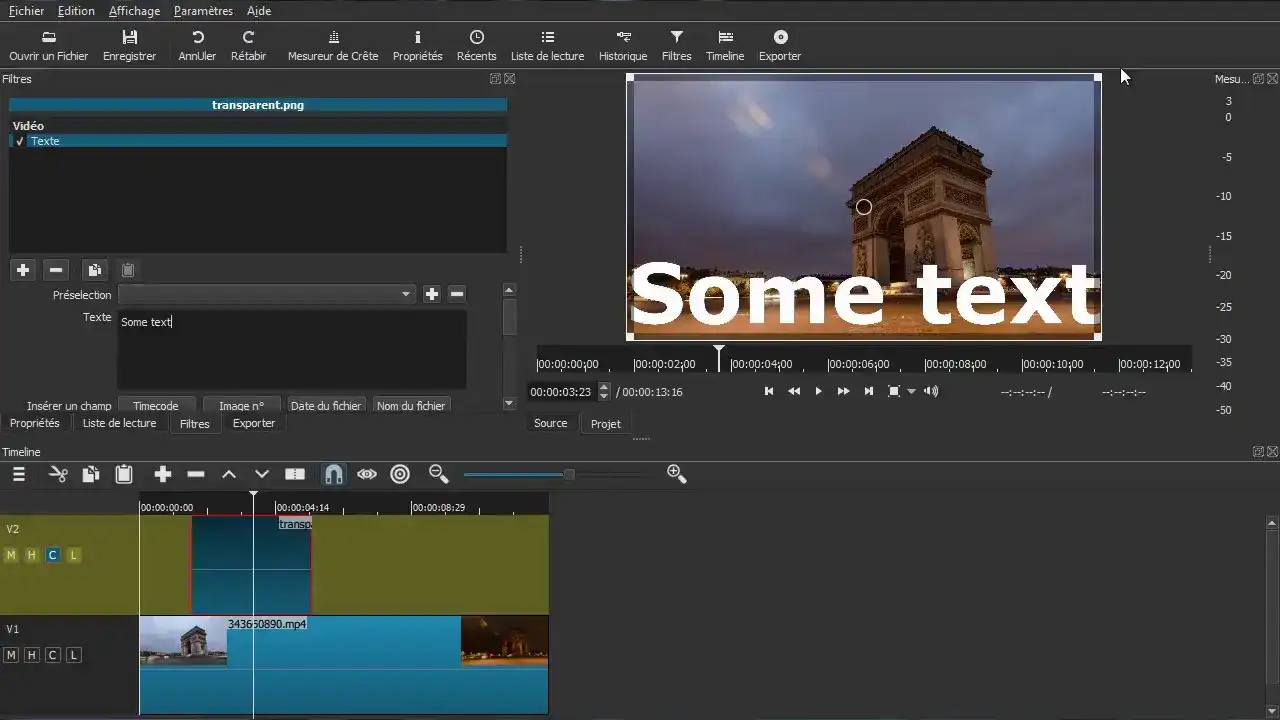Zoom out the timeline with magnifier icon
The width and height of the screenshot is (1280, 720).
pyautogui.click(x=437, y=474)
